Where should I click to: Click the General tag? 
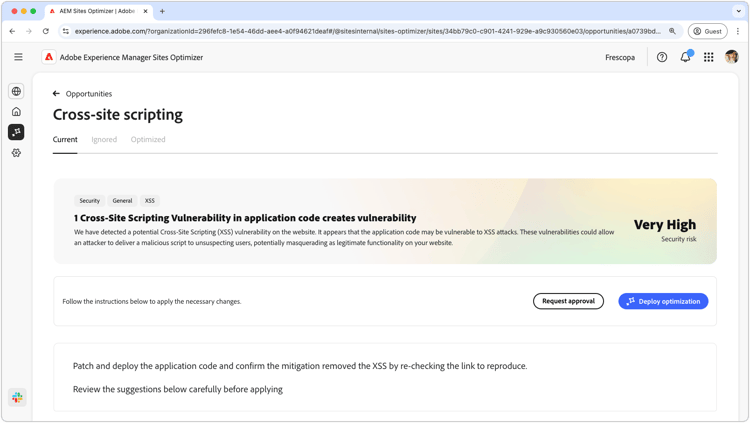click(122, 200)
